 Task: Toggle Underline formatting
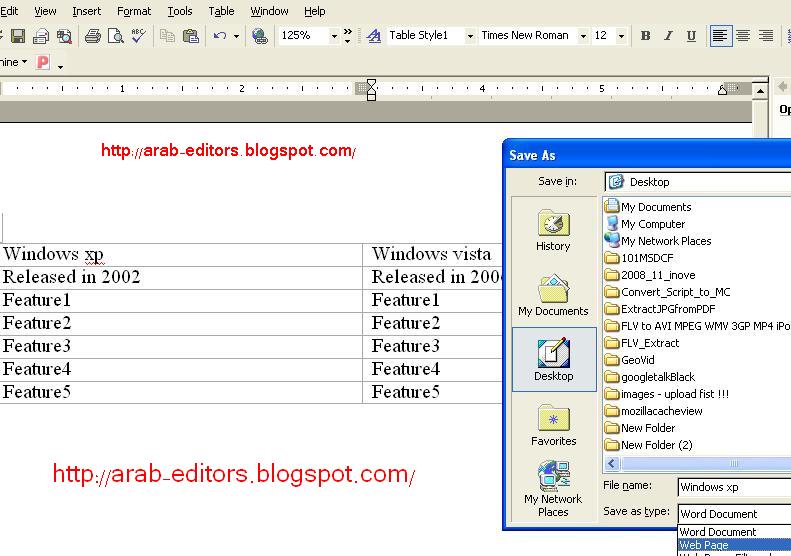[x=691, y=36]
